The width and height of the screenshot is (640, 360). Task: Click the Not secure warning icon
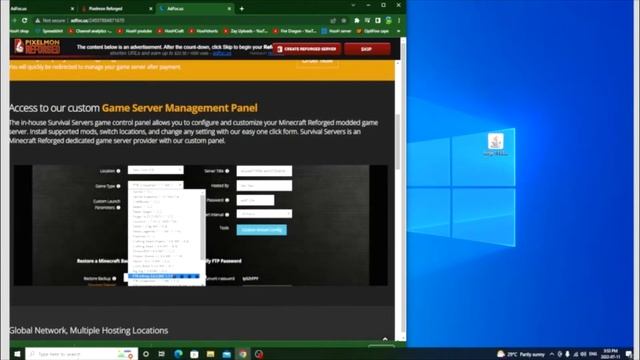[38, 20]
